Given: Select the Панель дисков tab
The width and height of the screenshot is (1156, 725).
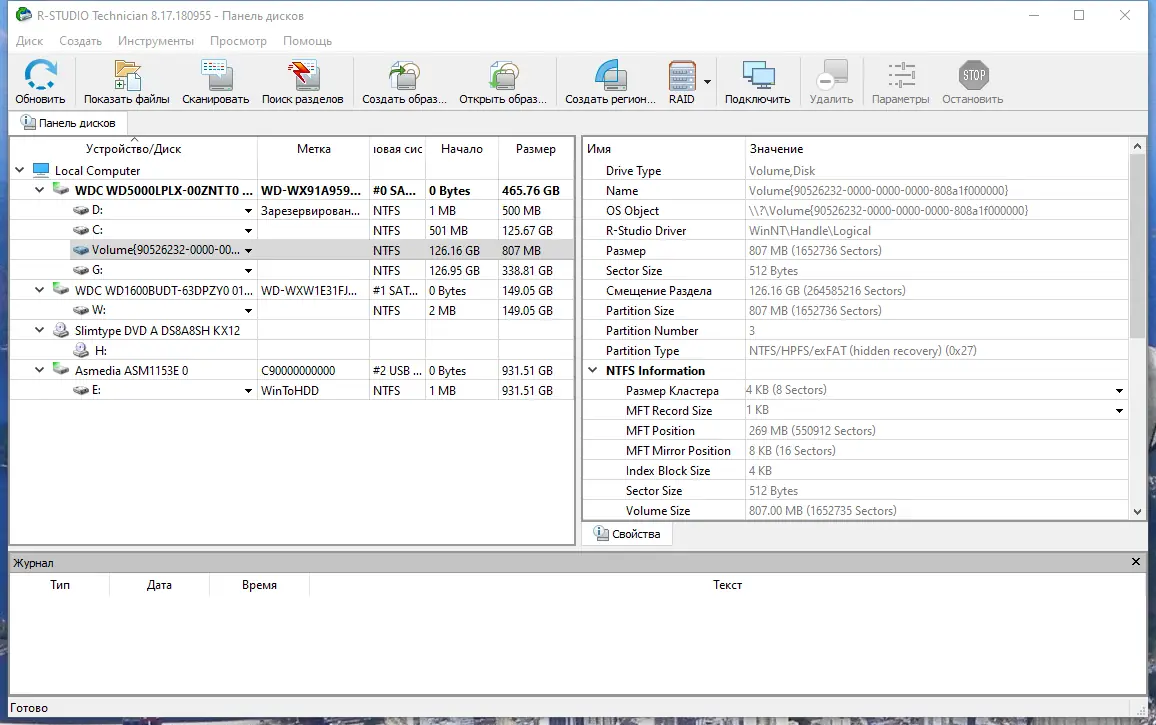Looking at the screenshot, I should point(68,123).
